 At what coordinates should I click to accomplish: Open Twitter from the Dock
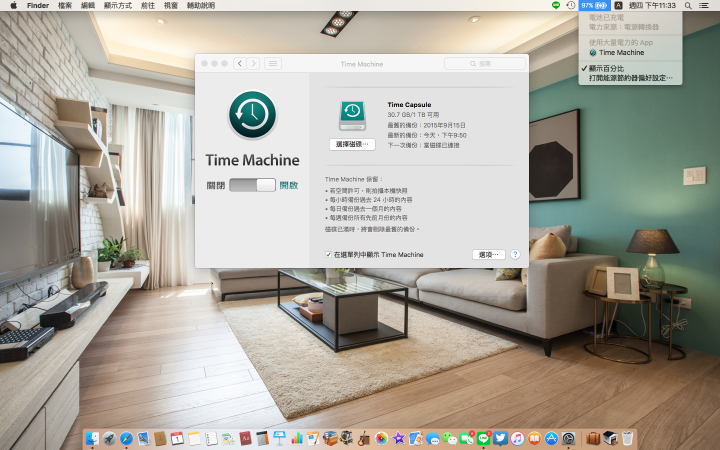[501, 439]
